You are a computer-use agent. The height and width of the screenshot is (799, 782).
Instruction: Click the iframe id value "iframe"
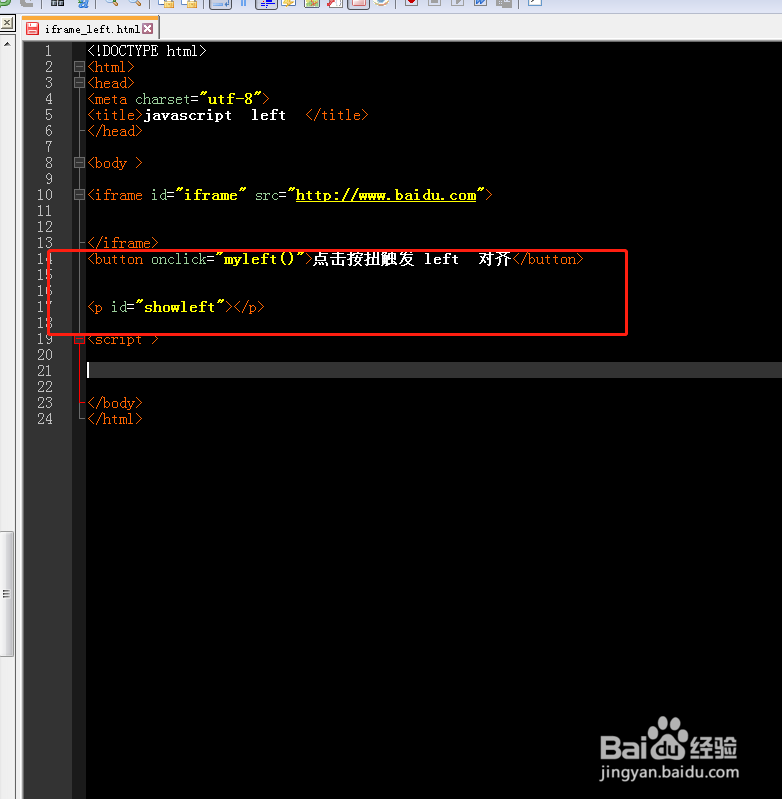(x=210, y=195)
